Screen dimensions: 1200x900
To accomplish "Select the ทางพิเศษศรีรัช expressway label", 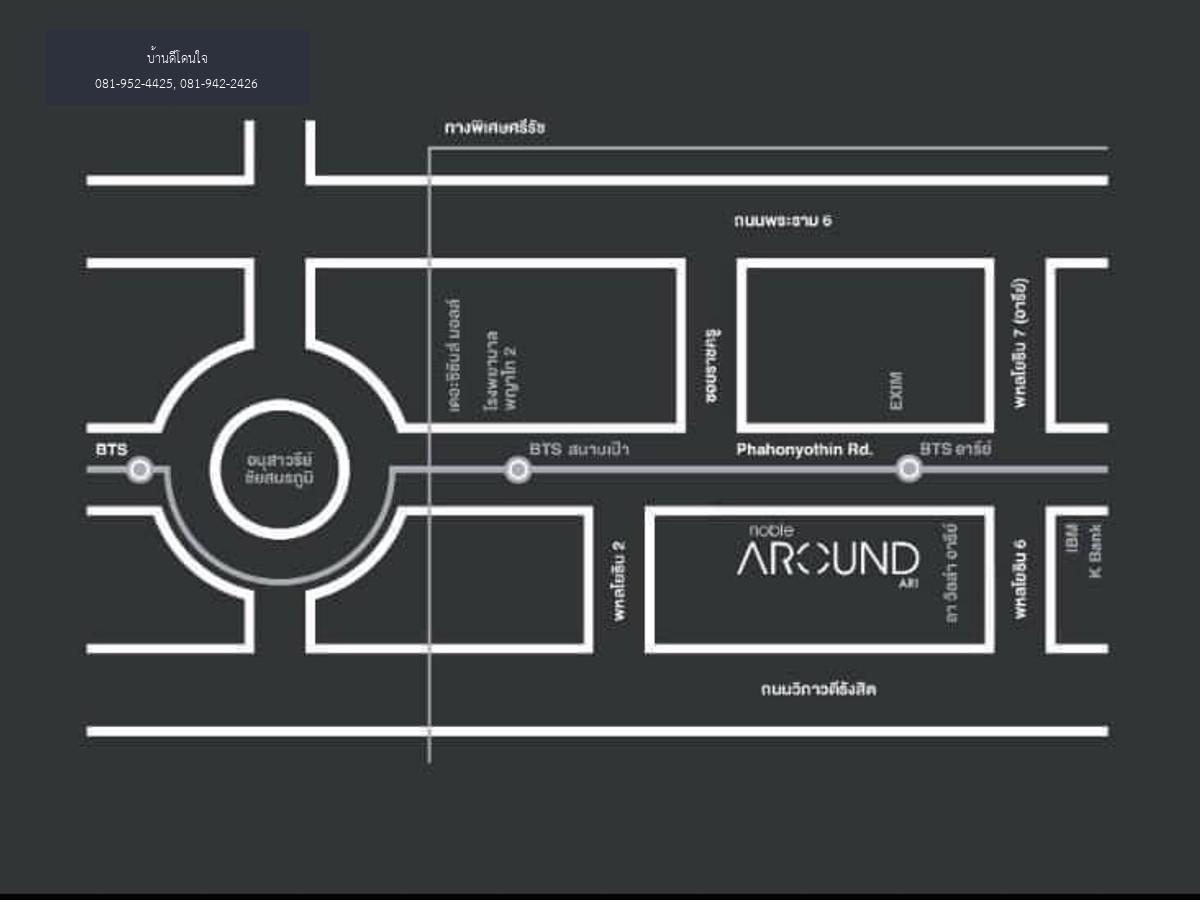I will pyautogui.click(x=495, y=129).
